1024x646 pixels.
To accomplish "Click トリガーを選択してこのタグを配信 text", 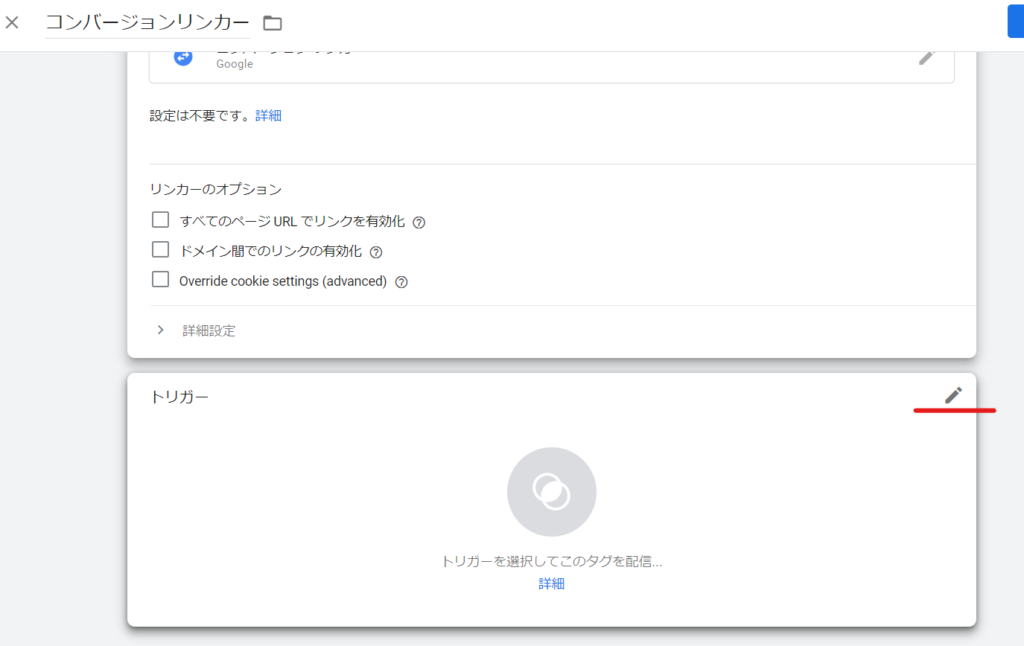I will [x=551, y=562].
